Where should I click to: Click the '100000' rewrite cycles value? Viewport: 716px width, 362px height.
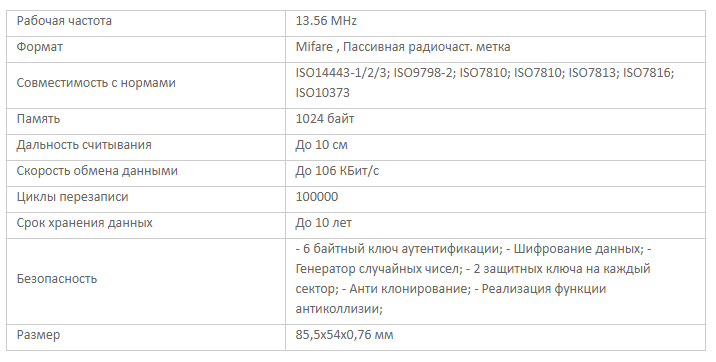pyautogui.click(x=317, y=197)
